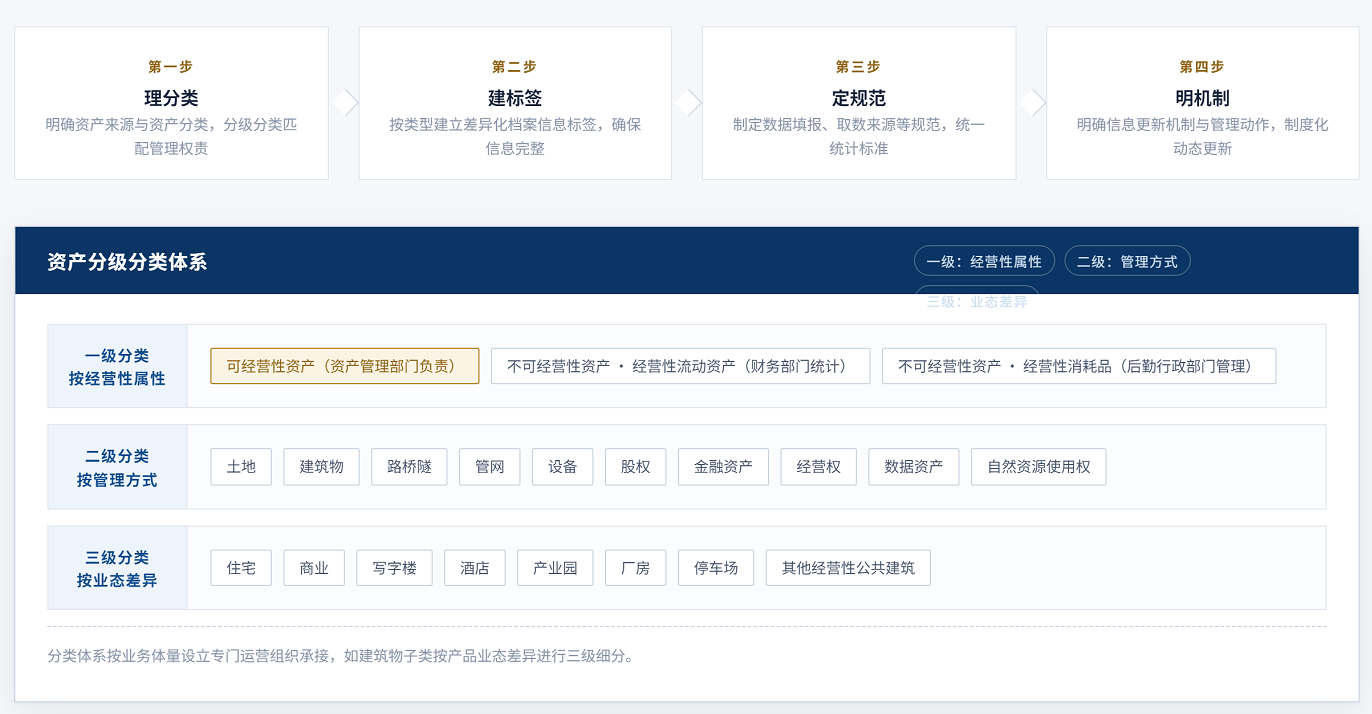This screenshot has height=714, width=1372.
Task: Select the 一级：经营性属性 legend pill
Action: point(984,261)
